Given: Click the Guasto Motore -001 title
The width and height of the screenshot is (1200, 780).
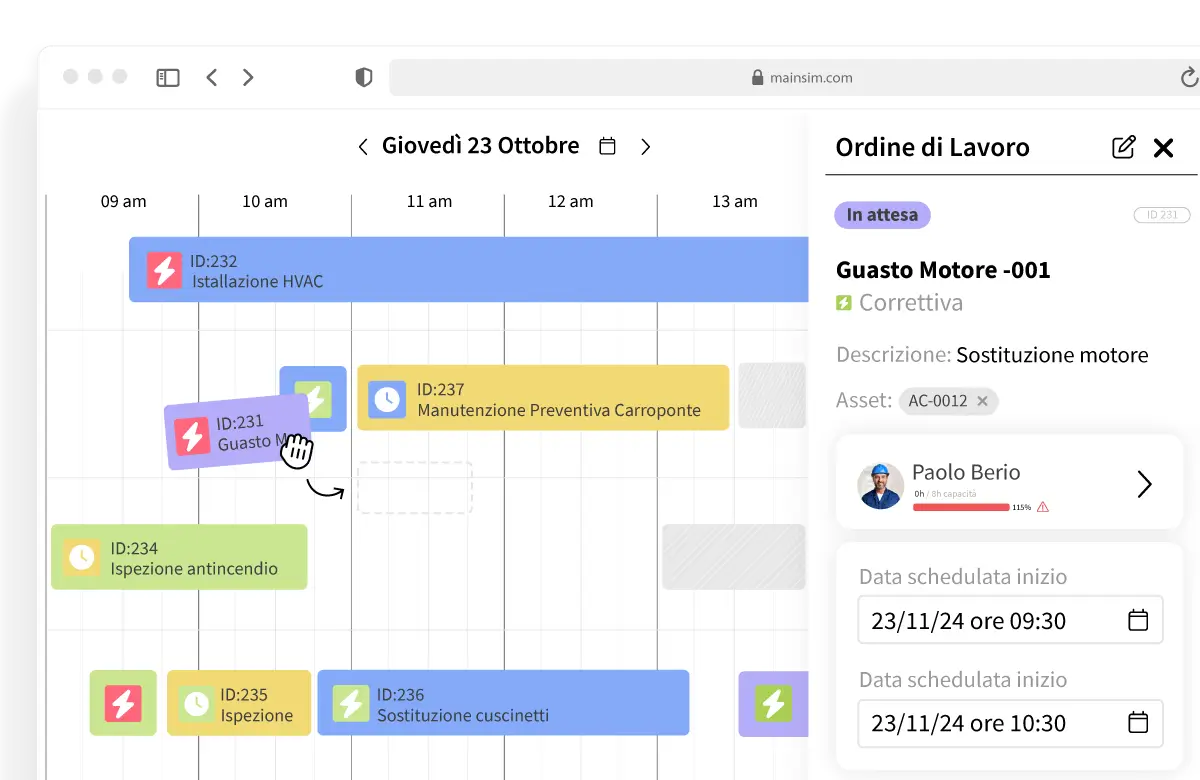Looking at the screenshot, I should pyautogui.click(x=943, y=270).
